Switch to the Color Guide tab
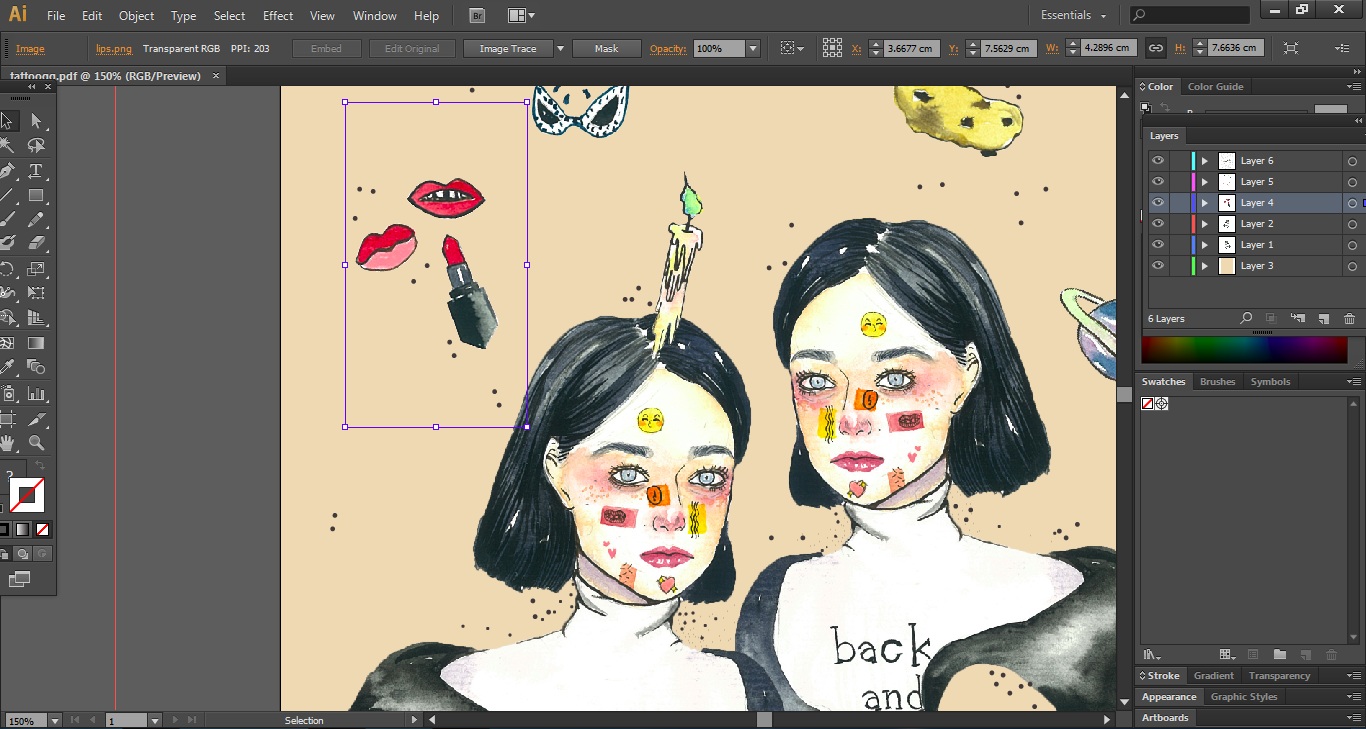This screenshot has height=729, width=1366. tap(1215, 87)
